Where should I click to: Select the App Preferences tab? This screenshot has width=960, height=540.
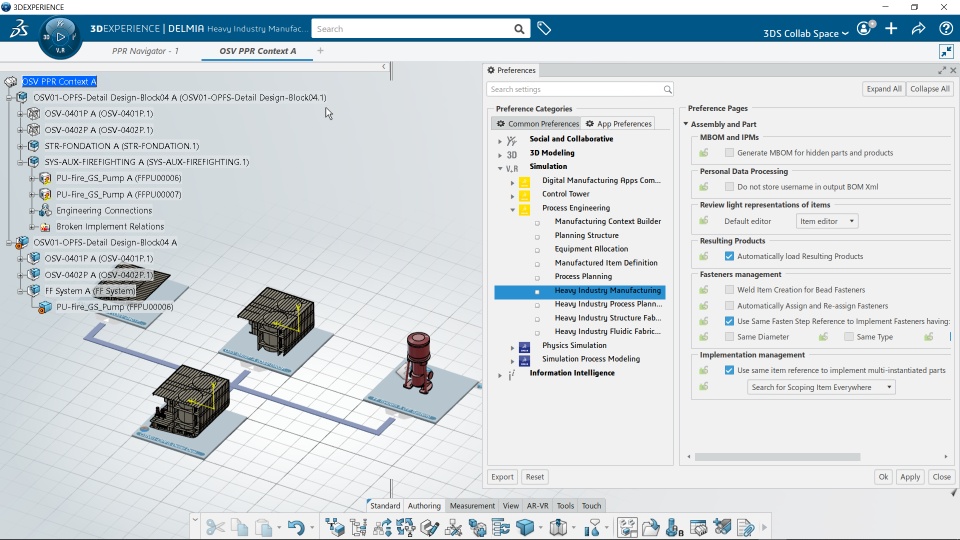point(618,124)
